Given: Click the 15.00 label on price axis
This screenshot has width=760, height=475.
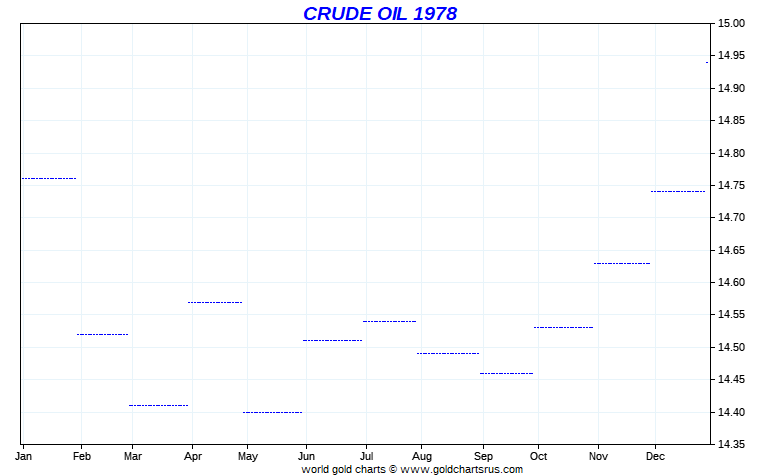Looking at the screenshot, I should coord(731,24).
